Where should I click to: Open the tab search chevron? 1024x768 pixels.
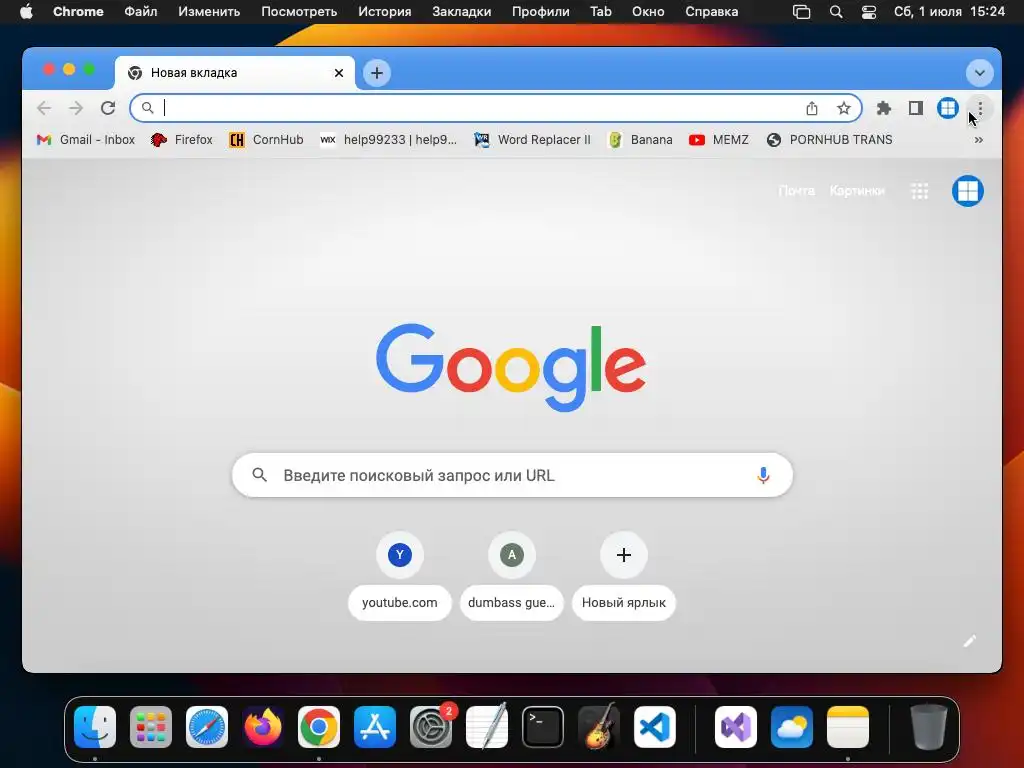point(980,72)
